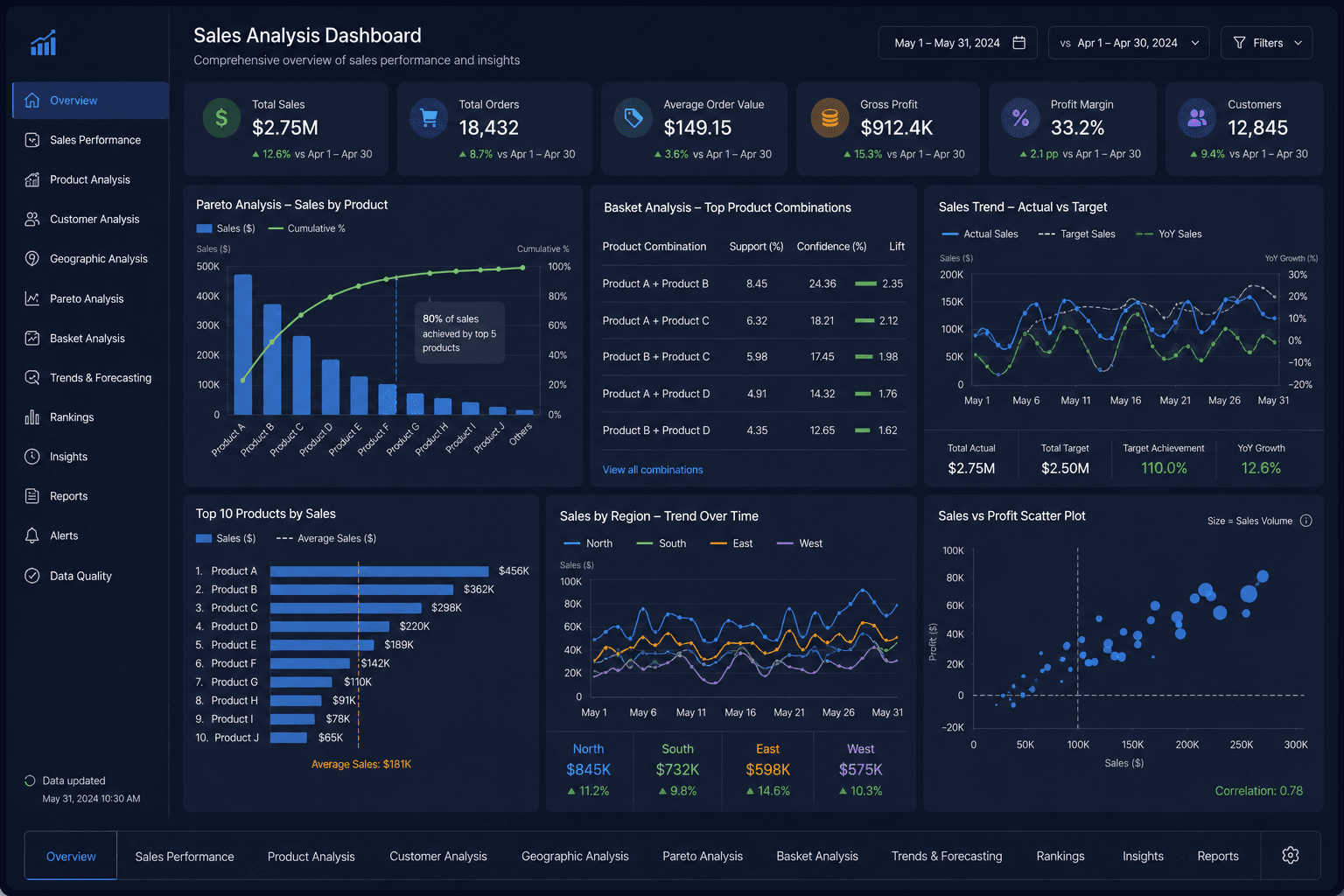Click the Profit Margin percent icon
The width and height of the screenshot is (1344, 896).
[x=1020, y=118]
